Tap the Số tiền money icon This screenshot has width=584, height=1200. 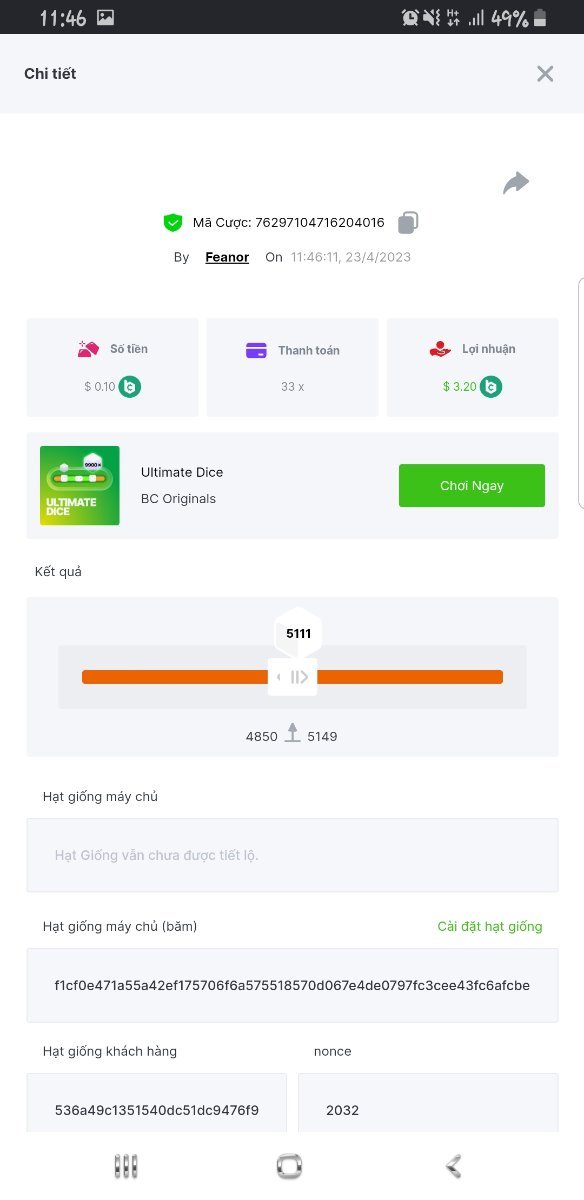88,349
